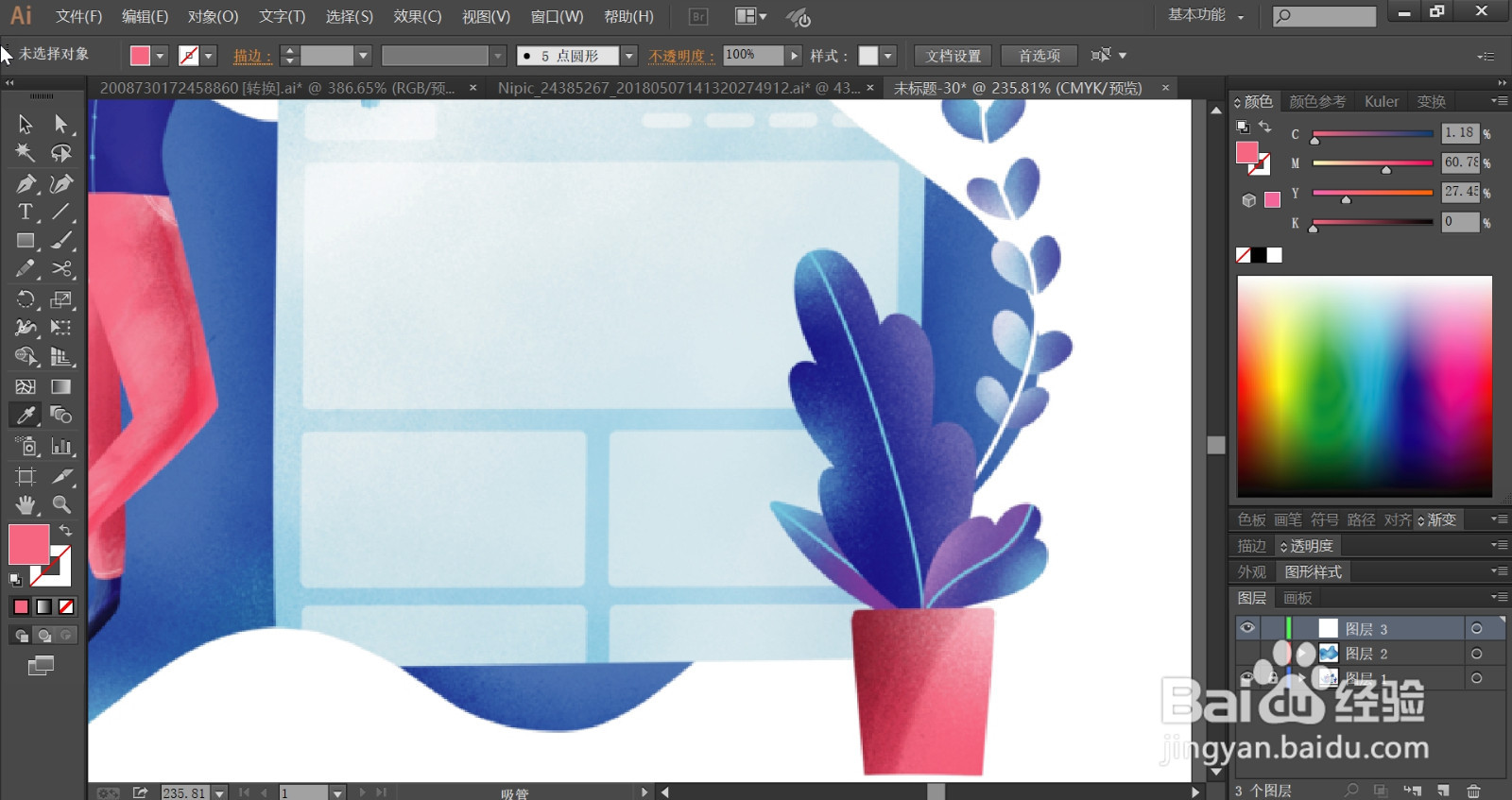Select the Rotate tool

point(26,299)
